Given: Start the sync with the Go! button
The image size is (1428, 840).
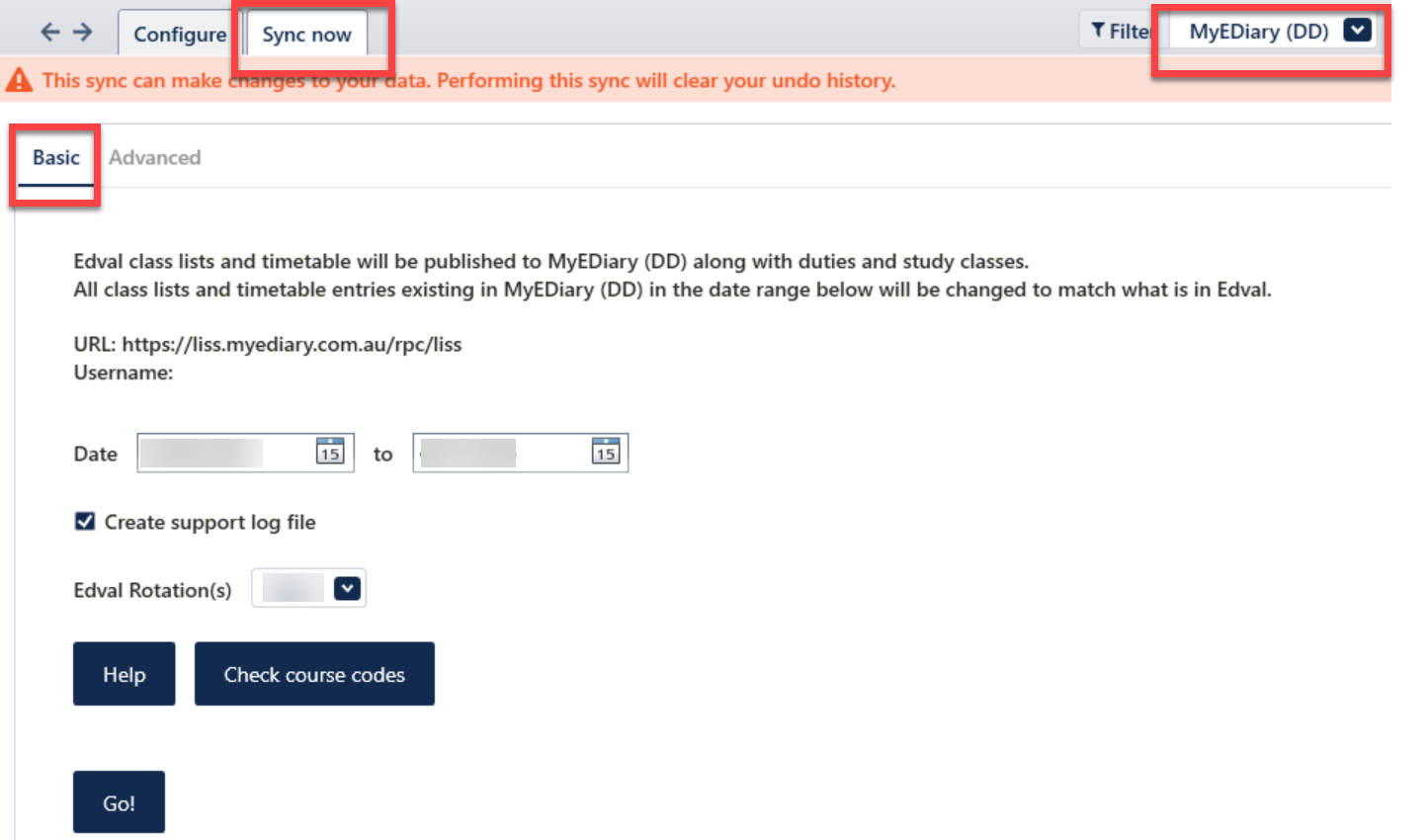Looking at the screenshot, I should pyautogui.click(x=119, y=802).
